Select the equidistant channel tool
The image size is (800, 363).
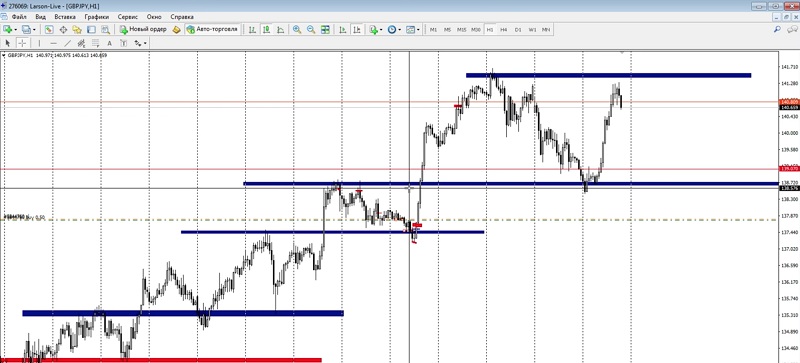click(x=81, y=43)
